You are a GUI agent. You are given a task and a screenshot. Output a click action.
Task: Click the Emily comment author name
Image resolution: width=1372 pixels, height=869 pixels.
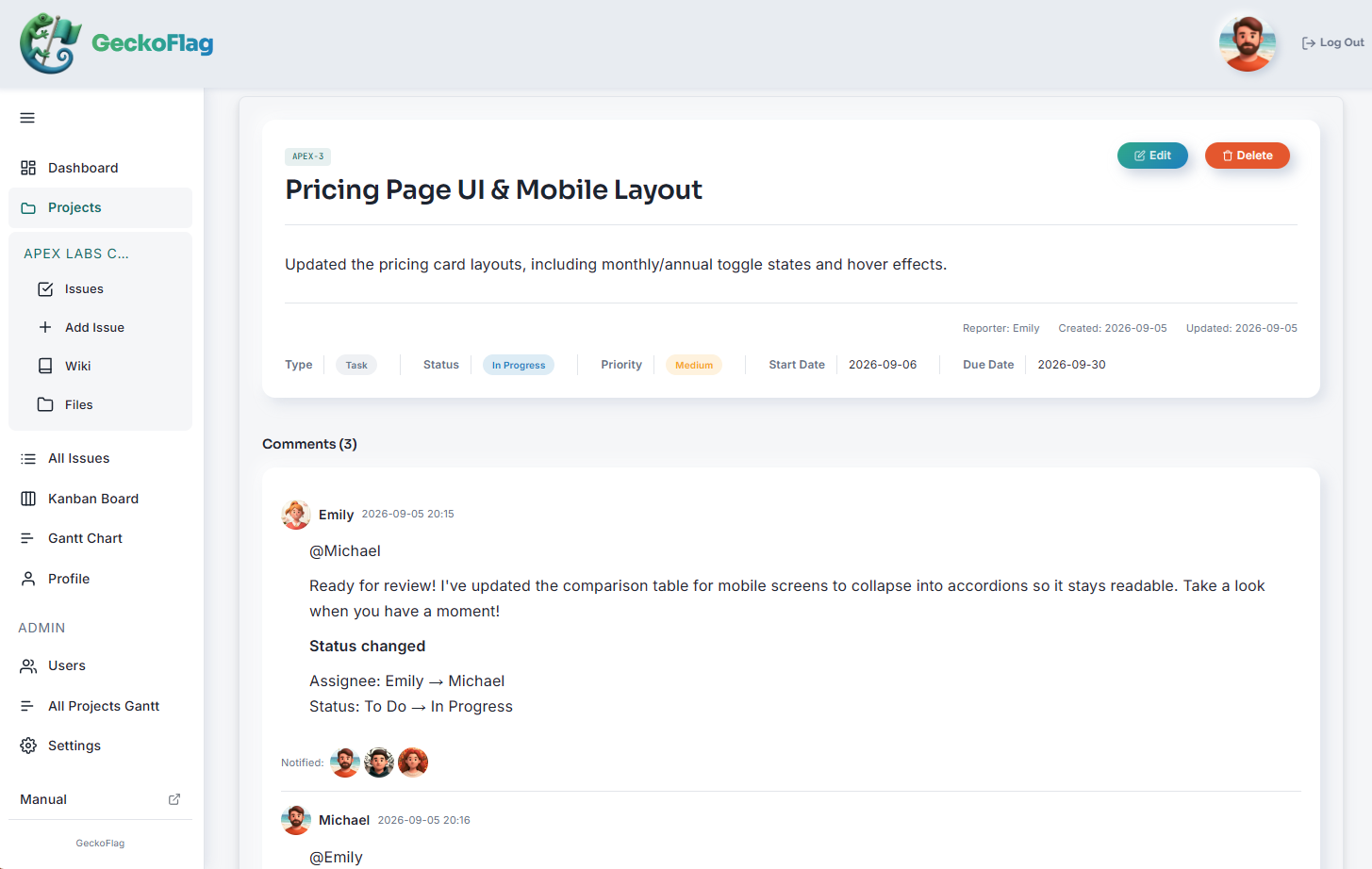click(336, 515)
